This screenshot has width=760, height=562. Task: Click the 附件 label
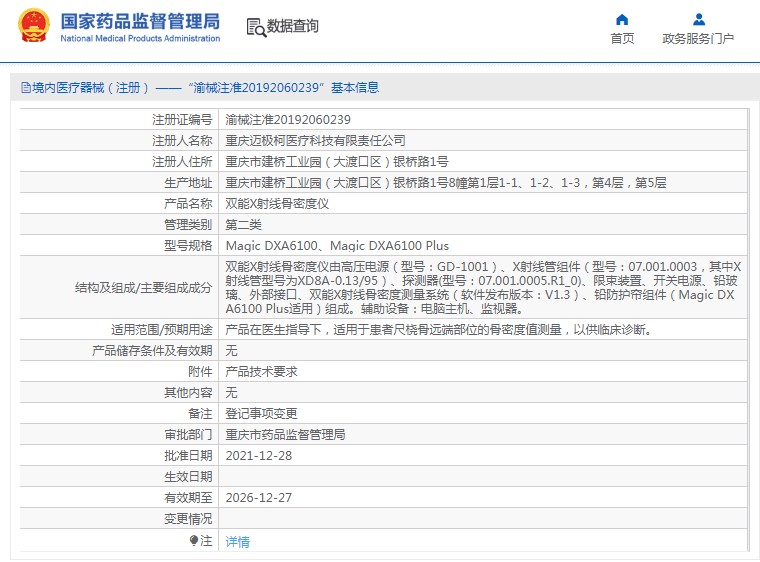tap(200, 372)
